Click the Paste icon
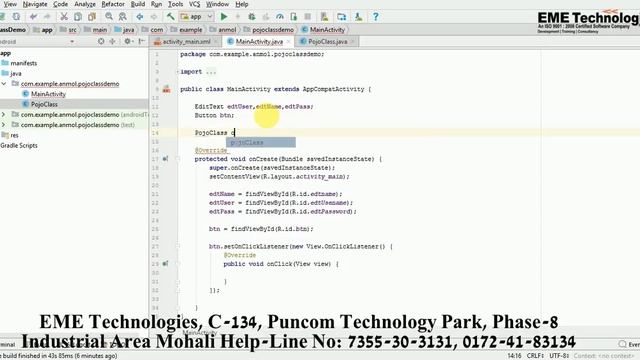The height and width of the screenshot is (360, 640). (x=92, y=17)
